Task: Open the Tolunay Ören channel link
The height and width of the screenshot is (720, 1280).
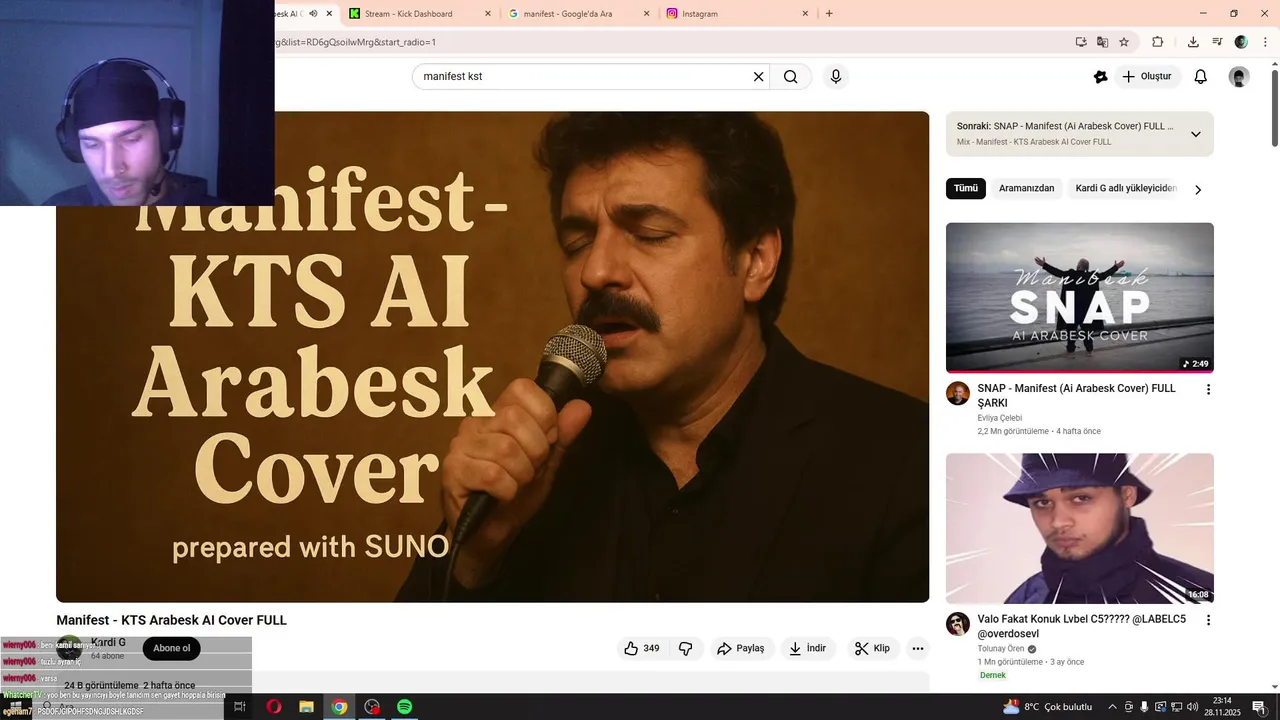Action: [x=1001, y=649]
